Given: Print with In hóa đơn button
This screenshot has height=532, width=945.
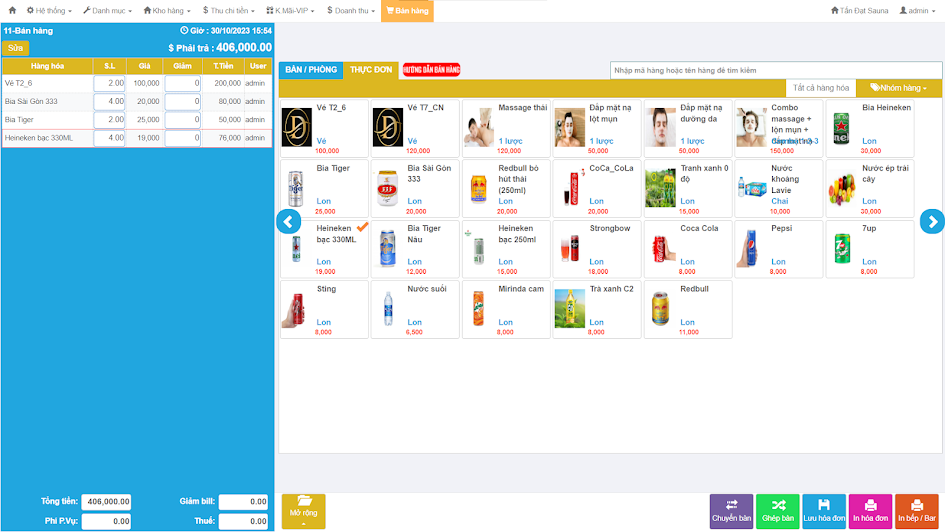Looking at the screenshot, I should coord(870,512).
